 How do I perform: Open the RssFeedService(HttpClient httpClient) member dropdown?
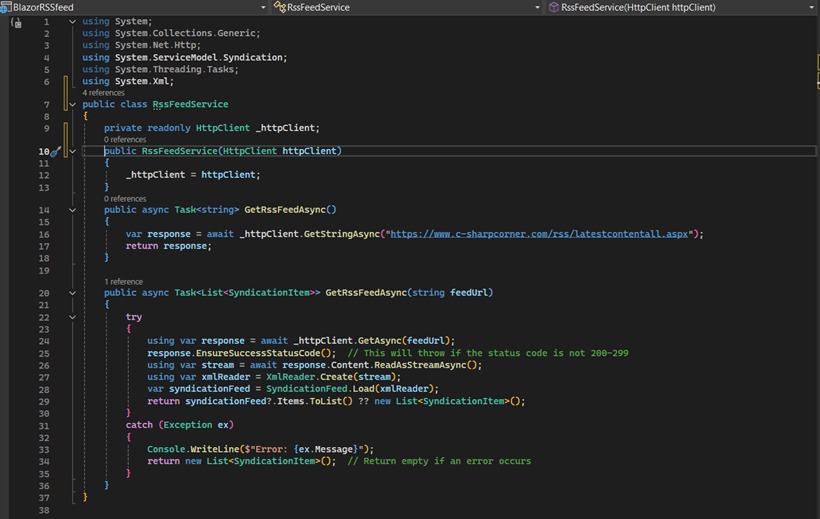(x=811, y=7)
